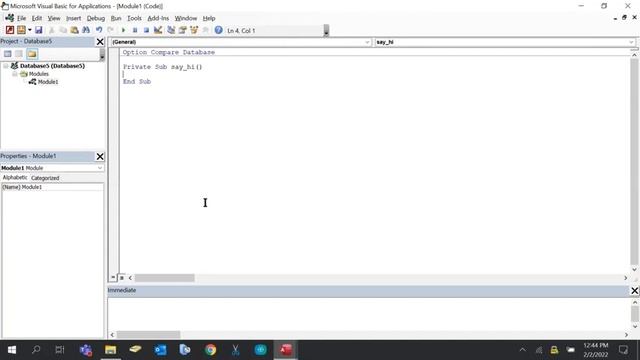Click inside the Immediate window text area
640x360 pixels.
coord(369,313)
